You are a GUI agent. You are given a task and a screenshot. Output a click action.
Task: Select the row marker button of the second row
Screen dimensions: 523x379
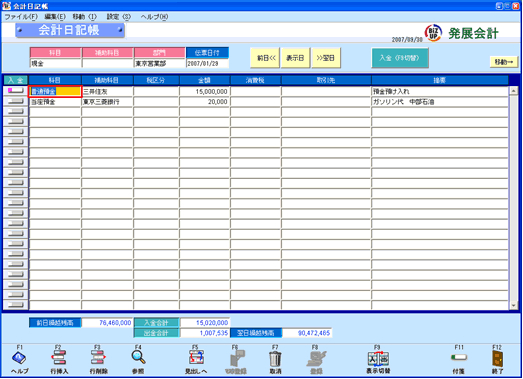pos(16,101)
